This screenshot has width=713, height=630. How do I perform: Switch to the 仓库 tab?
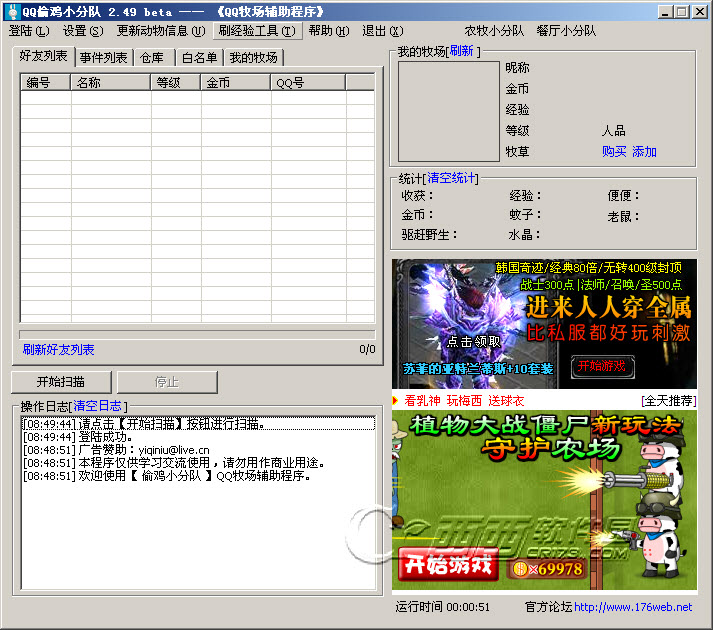tap(152, 58)
